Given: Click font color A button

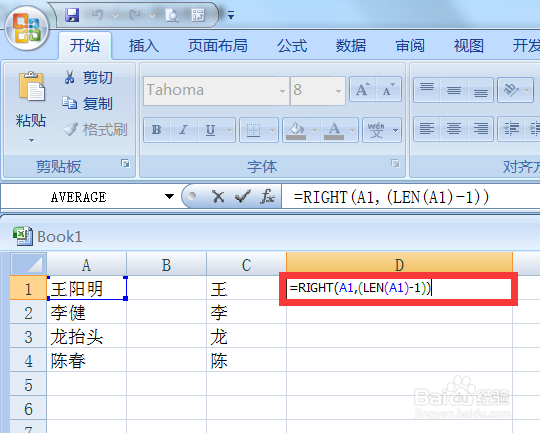Looking at the screenshot, I should [334, 130].
